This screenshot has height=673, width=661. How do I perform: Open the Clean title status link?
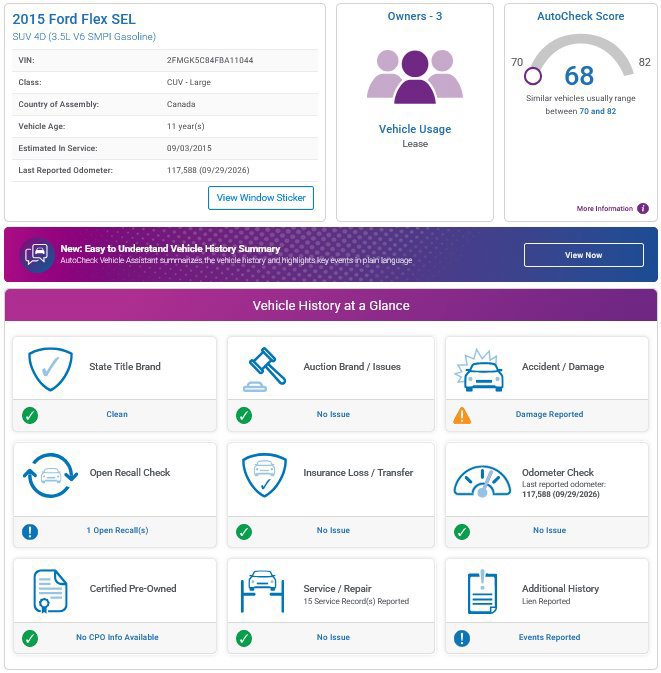coord(117,414)
